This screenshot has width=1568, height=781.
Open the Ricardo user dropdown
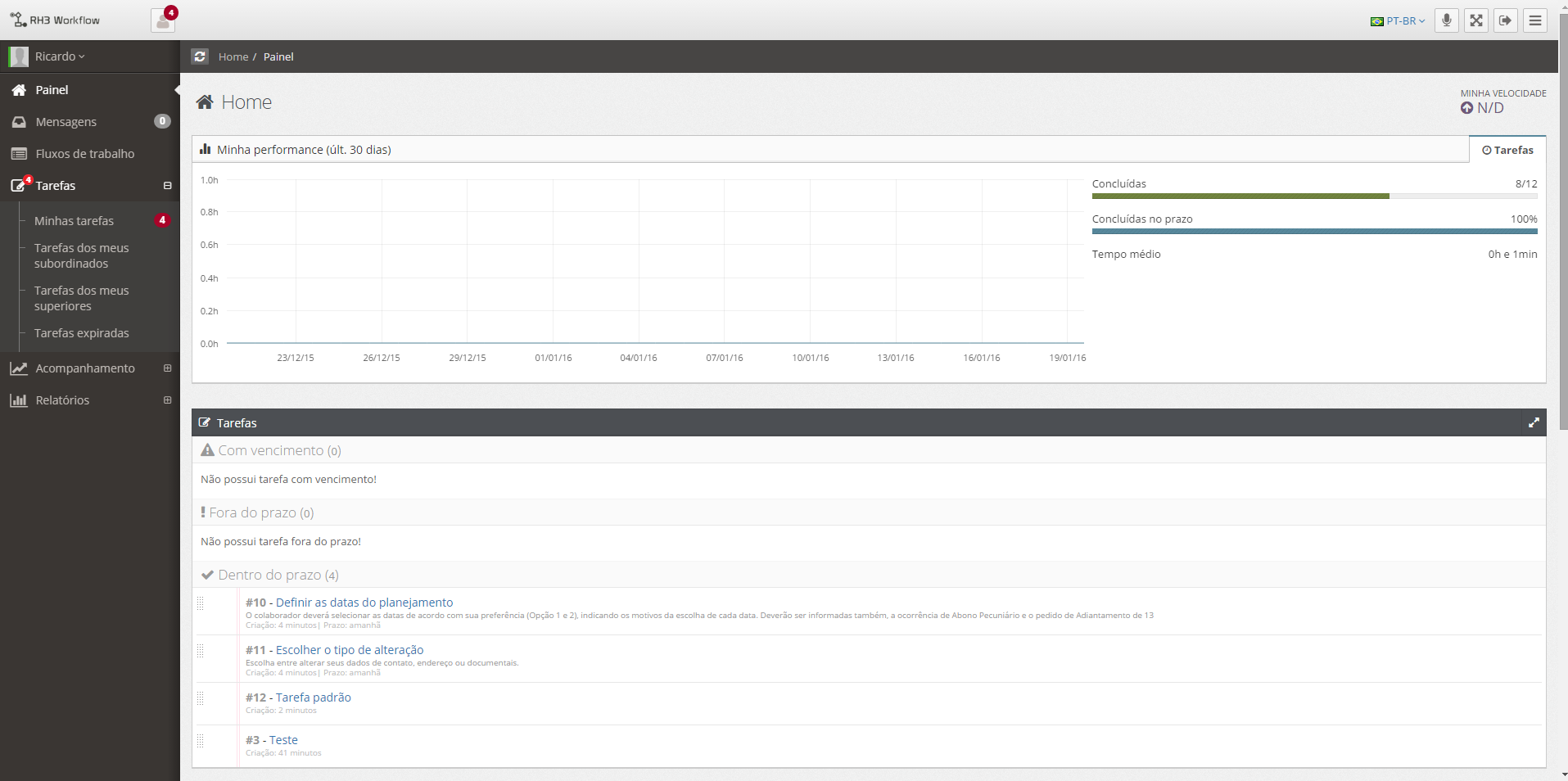59,56
